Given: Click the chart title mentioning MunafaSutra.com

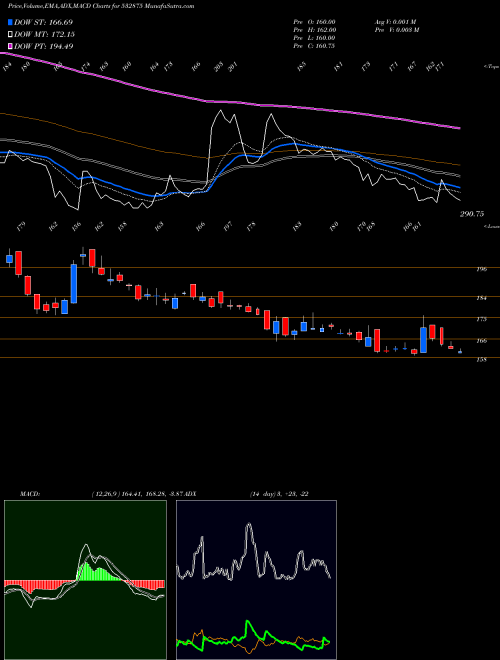Looking at the screenshot, I should [101, 7].
